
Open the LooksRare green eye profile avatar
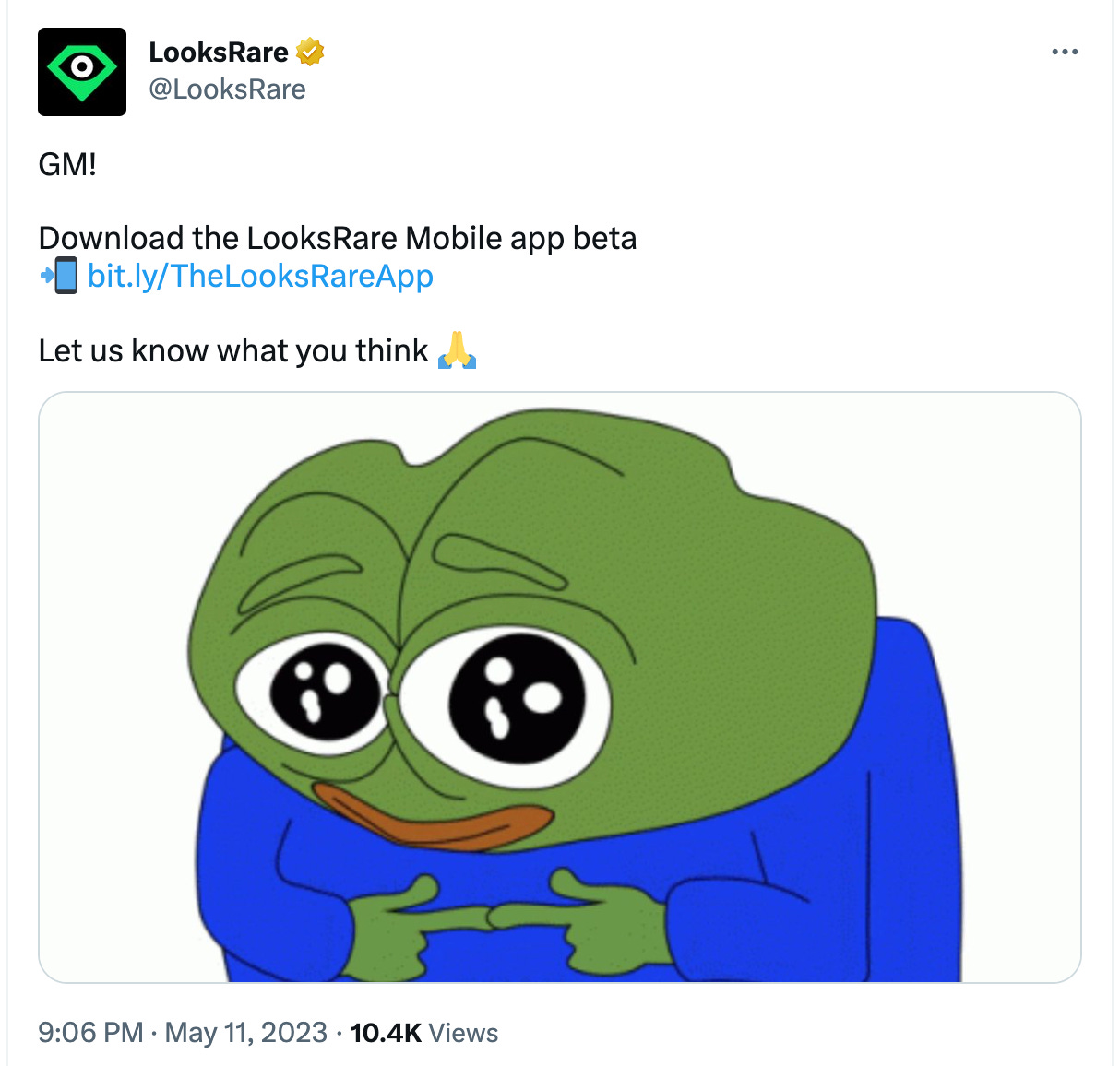tap(82, 72)
